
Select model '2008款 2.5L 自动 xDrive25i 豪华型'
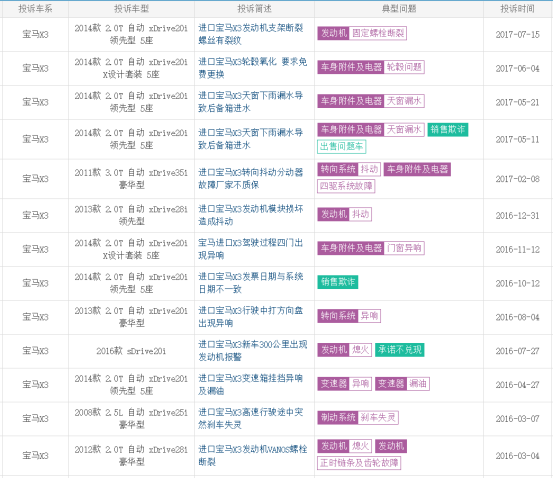[131, 419]
